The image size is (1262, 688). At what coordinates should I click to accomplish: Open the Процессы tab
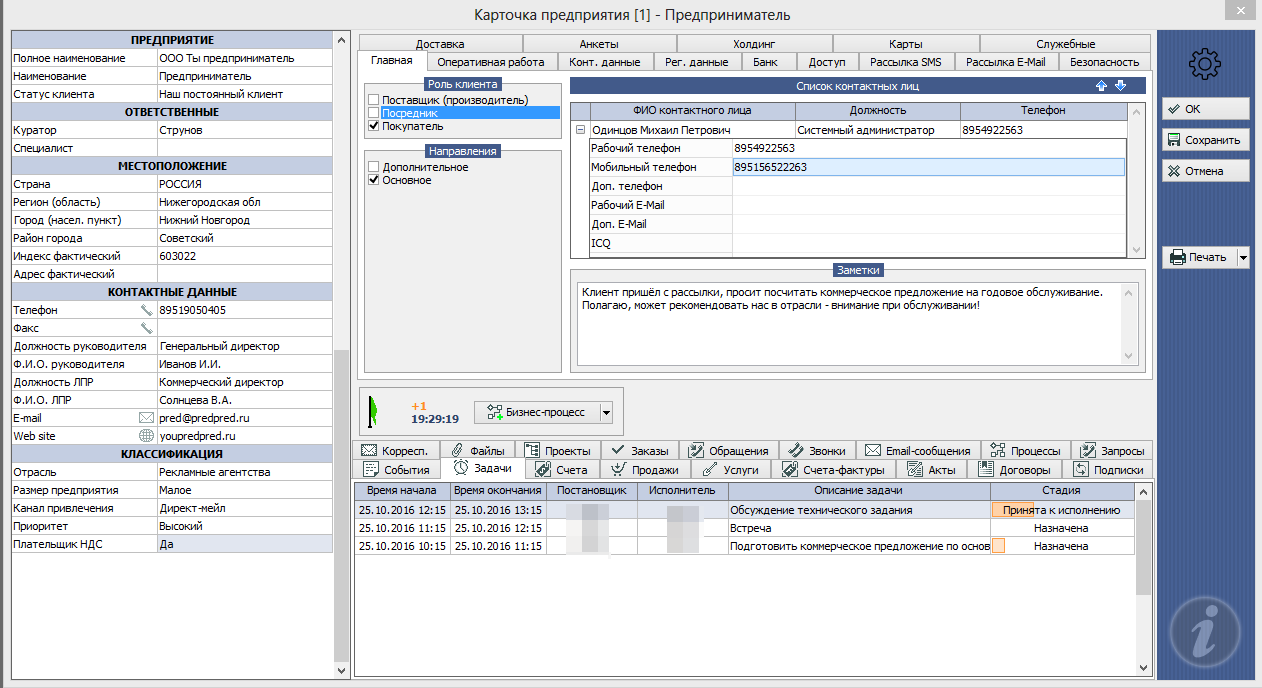pyautogui.click(x=1025, y=451)
